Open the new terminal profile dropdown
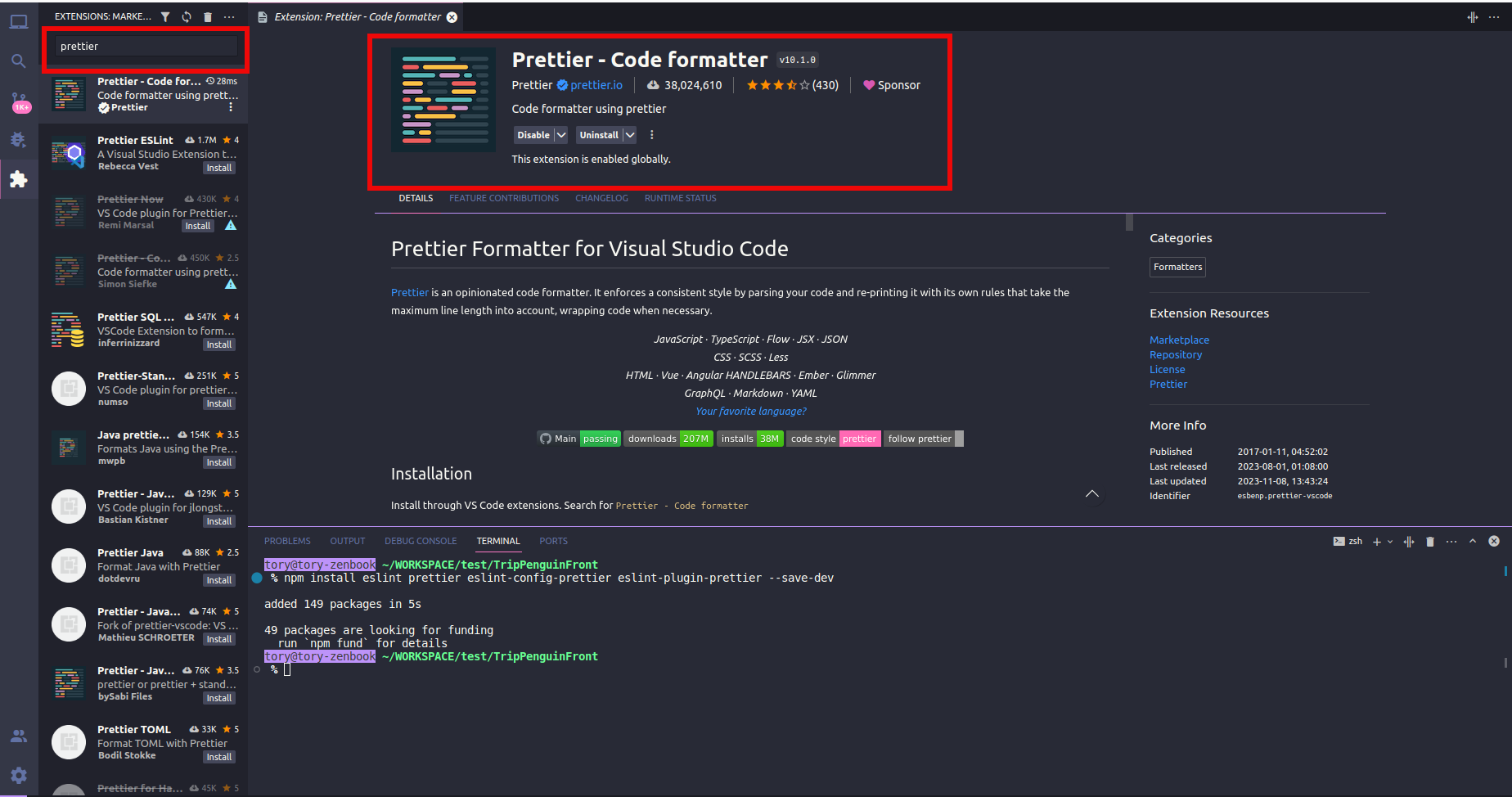Screen dimensions: 1512x797 coord(1390,541)
